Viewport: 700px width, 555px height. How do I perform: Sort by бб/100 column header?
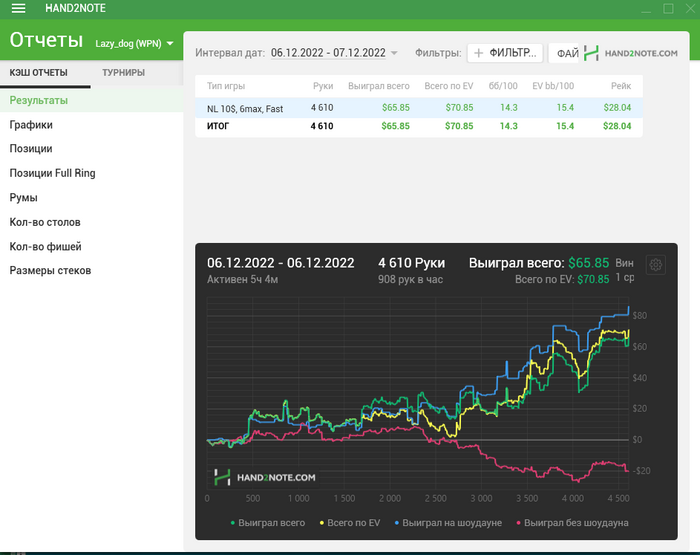(503, 86)
